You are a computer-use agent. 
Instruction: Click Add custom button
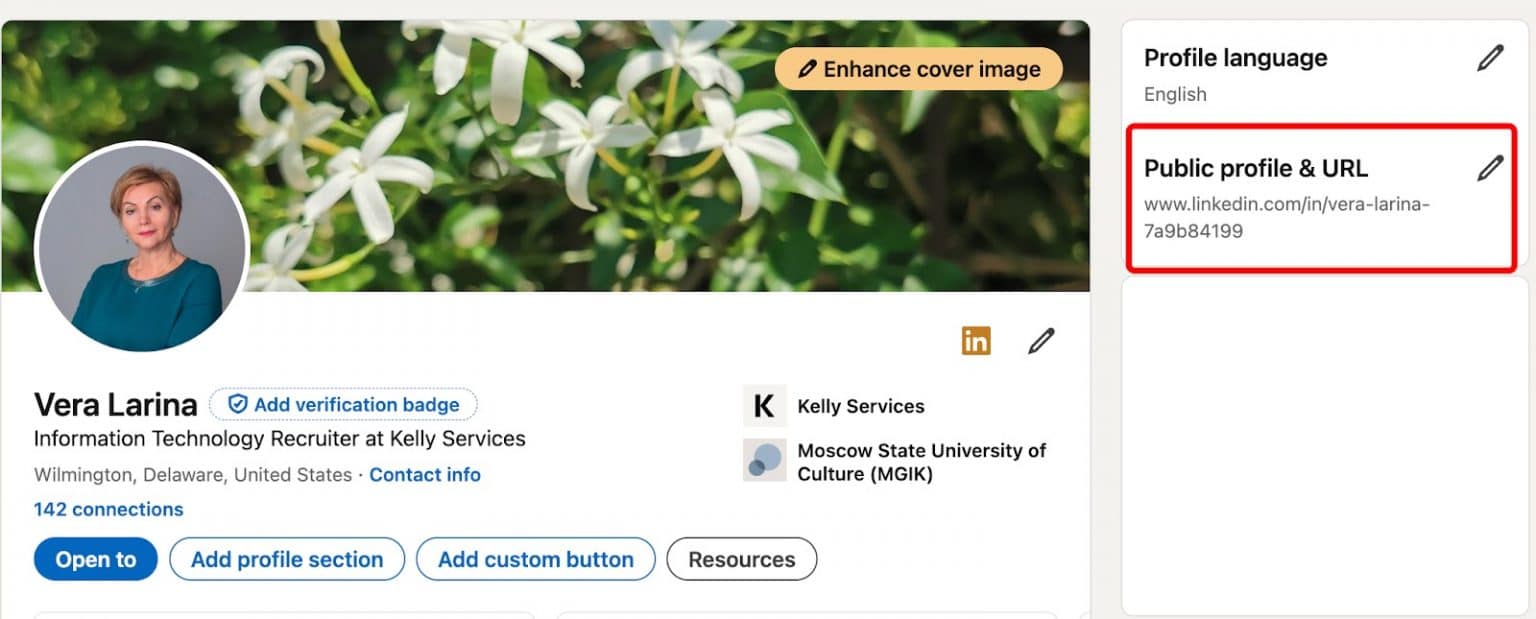pyautogui.click(x=535, y=559)
